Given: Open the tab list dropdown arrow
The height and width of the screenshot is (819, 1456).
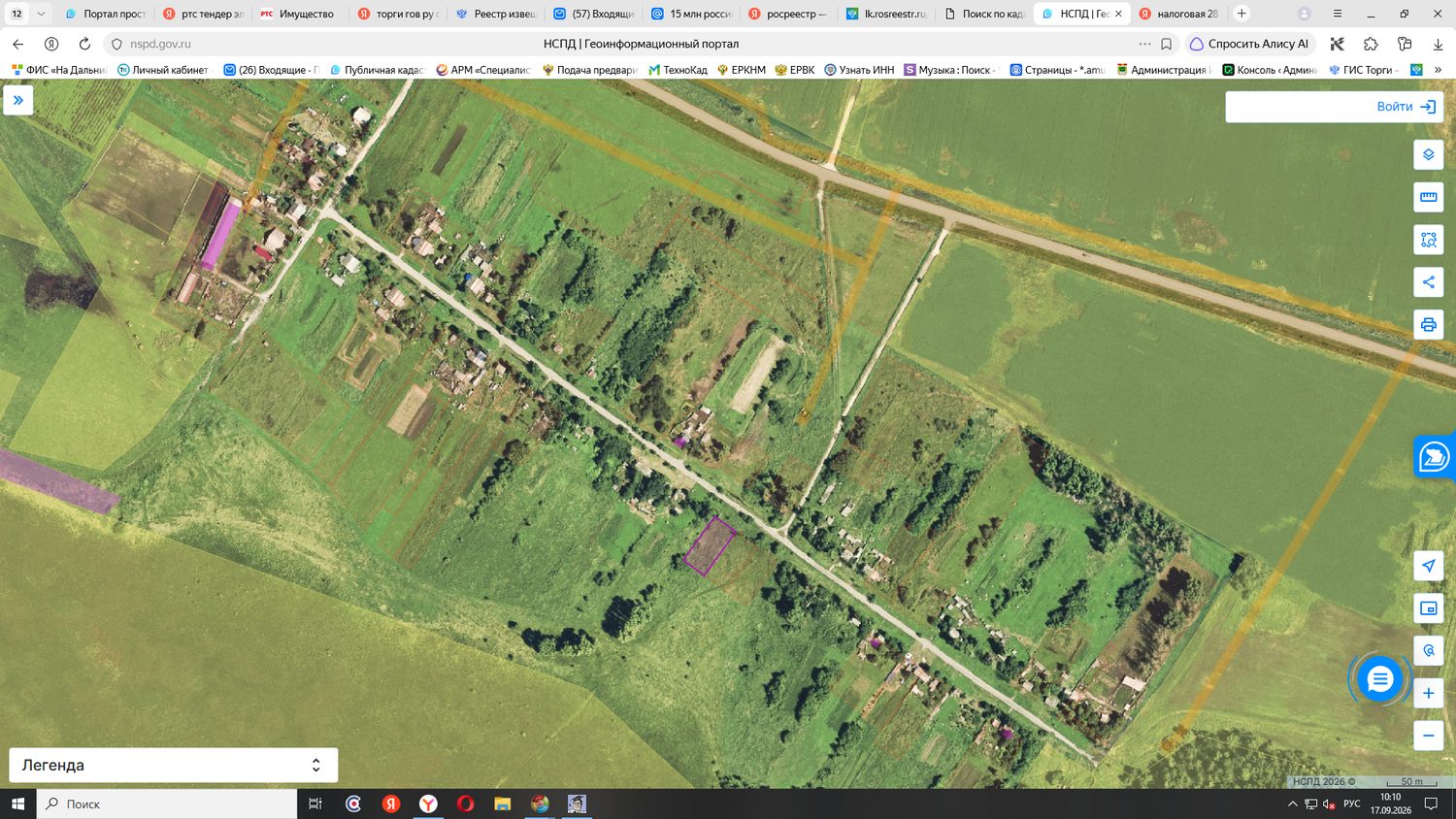Looking at the screenshot, I should [41, 14].
